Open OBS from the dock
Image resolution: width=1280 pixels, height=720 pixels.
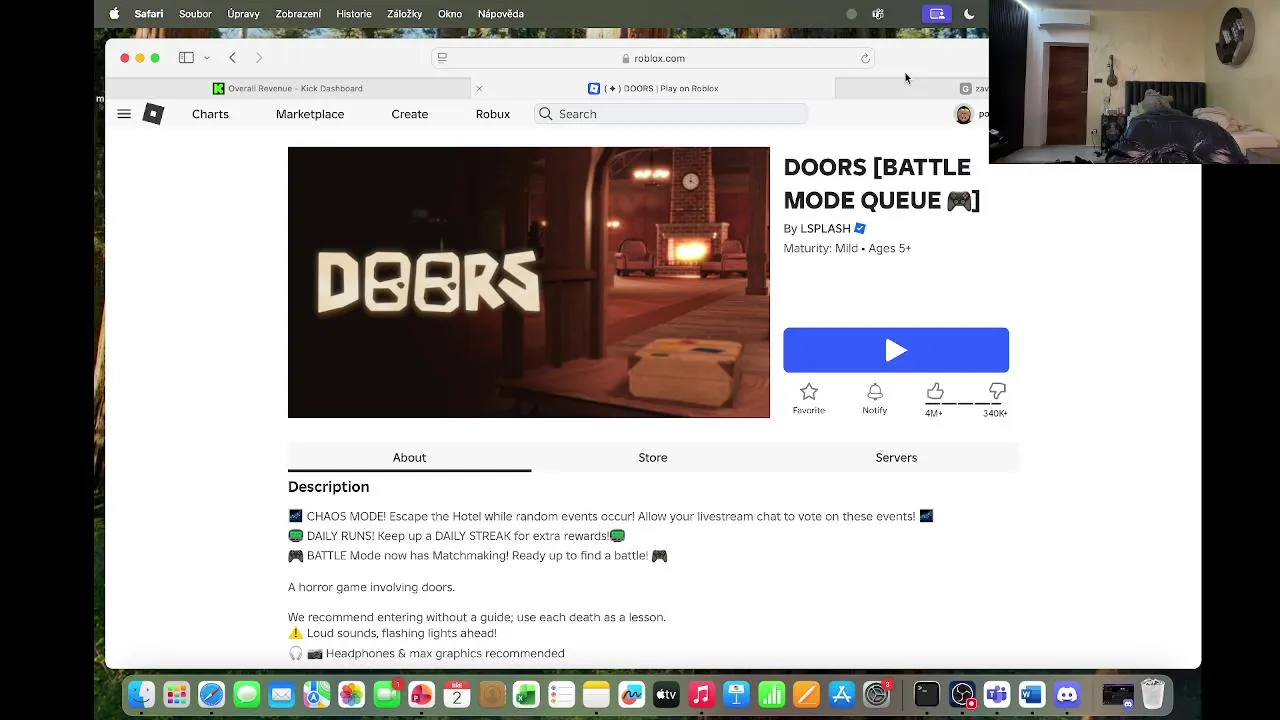[x=962, y=694]
